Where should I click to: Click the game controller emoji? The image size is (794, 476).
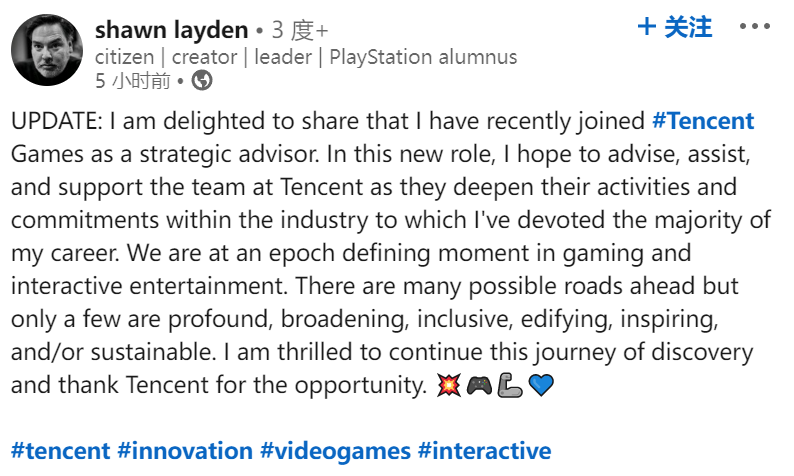coord(479,386)
